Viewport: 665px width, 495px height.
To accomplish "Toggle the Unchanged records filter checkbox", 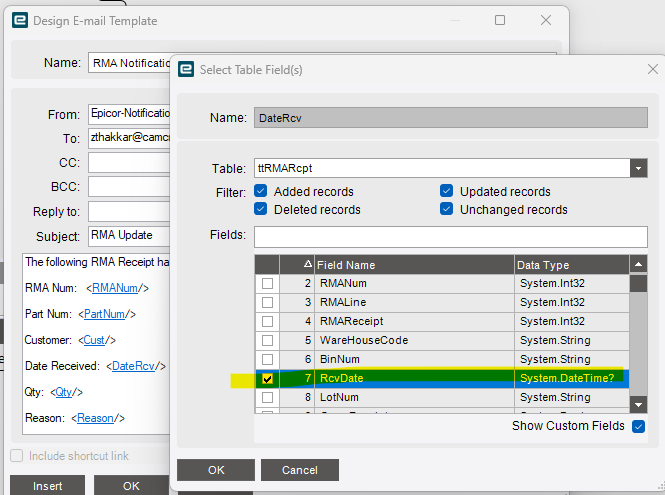I will [446, 209].
